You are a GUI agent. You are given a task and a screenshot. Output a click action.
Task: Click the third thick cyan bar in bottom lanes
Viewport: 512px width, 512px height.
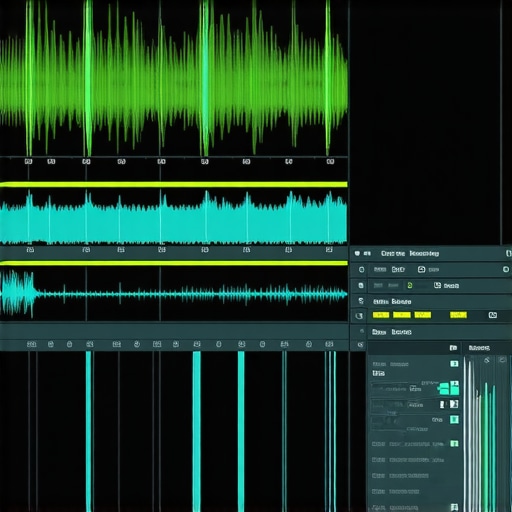click(x=241, y=432)
